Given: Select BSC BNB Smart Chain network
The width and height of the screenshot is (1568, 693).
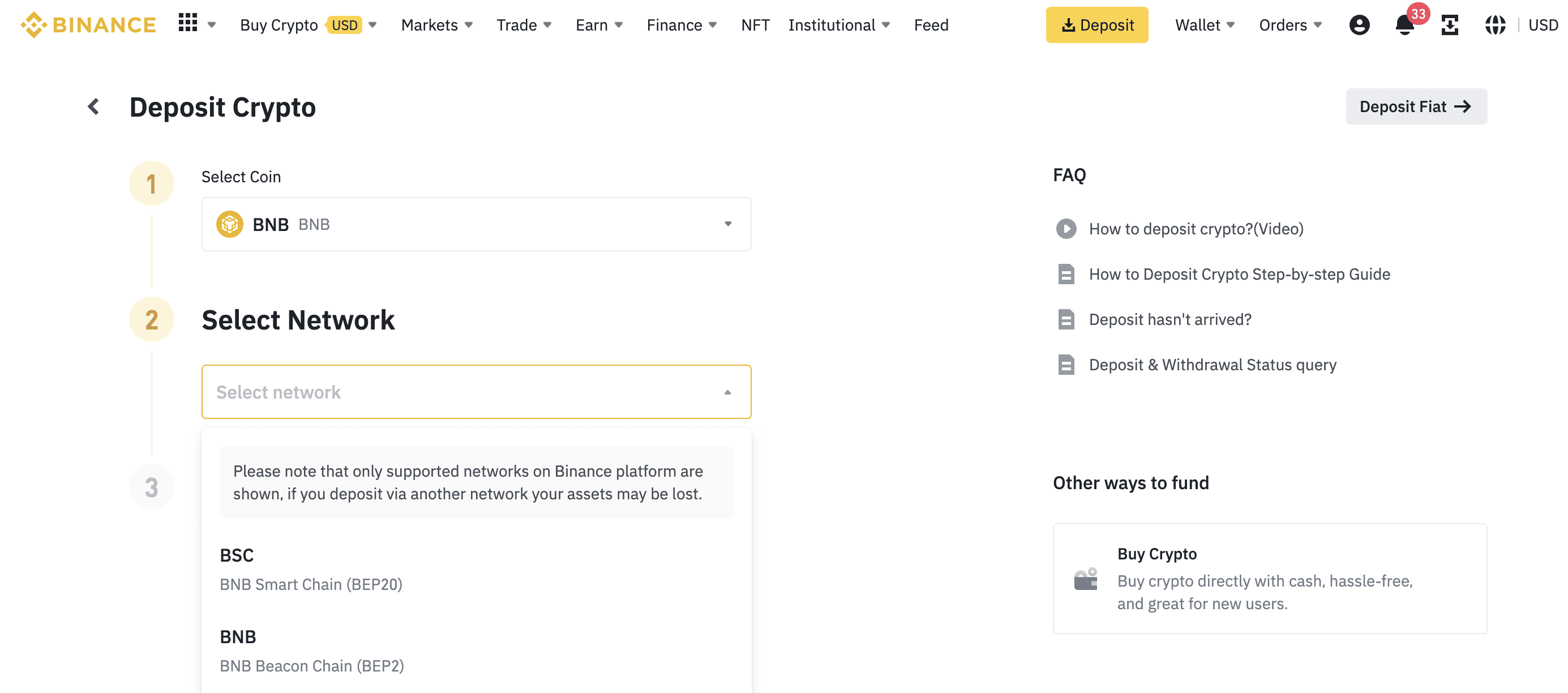Looking at the screenshot, I should (x=476, y=568).
